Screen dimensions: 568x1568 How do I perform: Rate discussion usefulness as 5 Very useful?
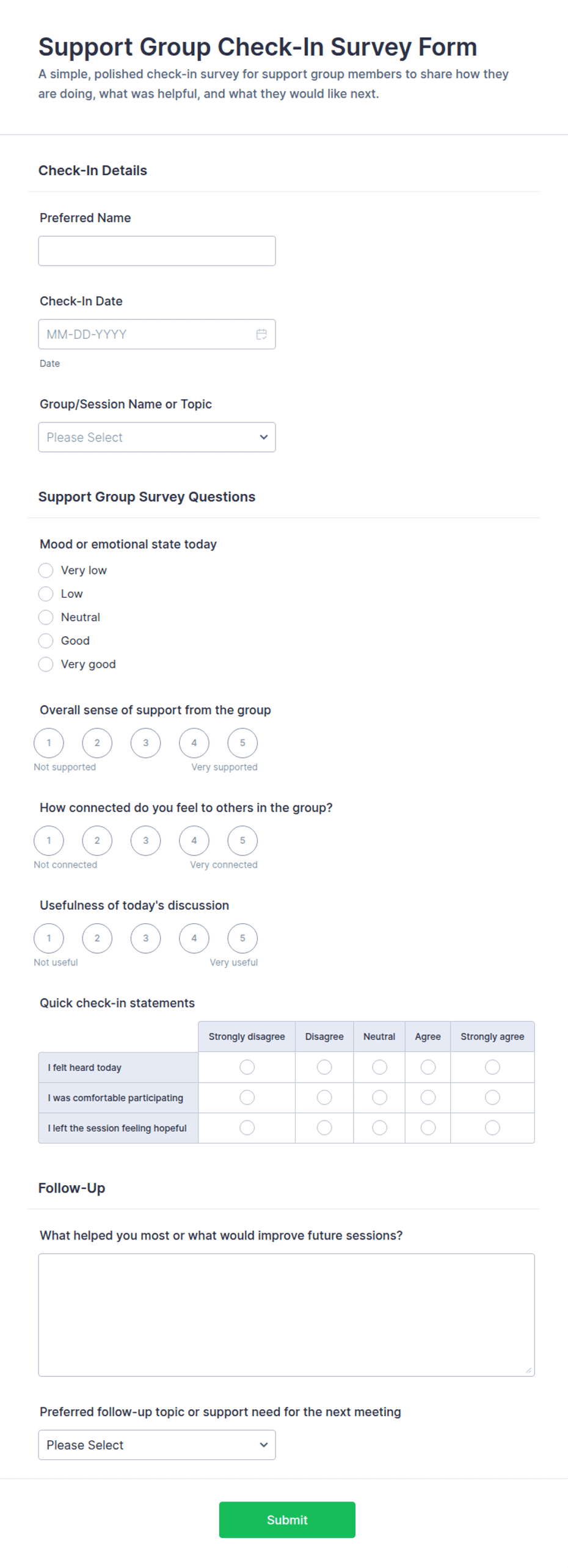coord(242,938)
